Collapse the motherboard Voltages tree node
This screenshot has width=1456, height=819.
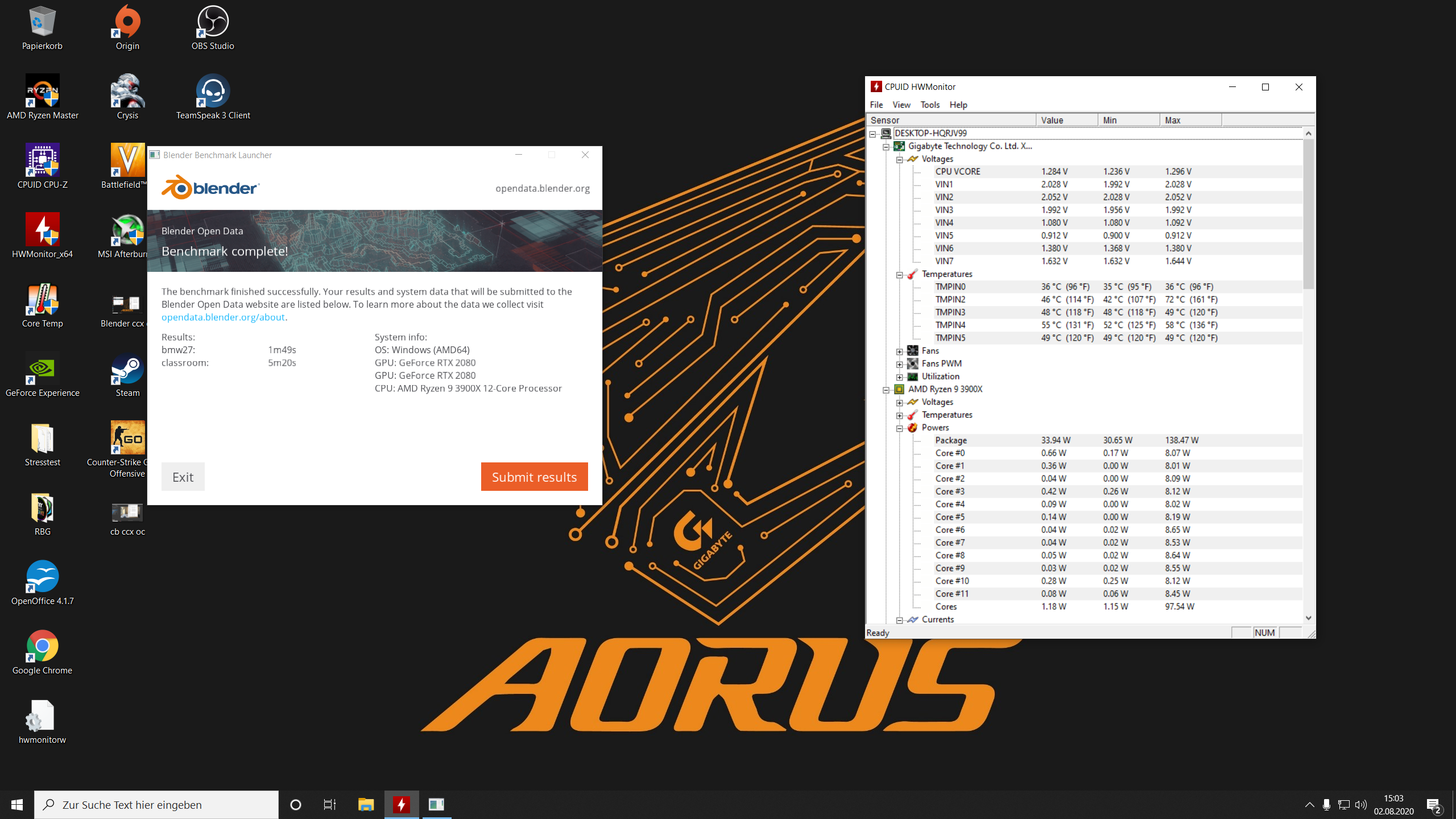[x=900, y=159]
